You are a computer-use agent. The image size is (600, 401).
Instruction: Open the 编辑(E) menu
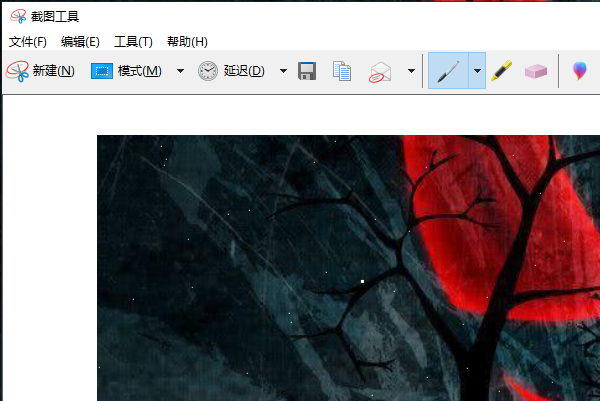coord(80,42)
